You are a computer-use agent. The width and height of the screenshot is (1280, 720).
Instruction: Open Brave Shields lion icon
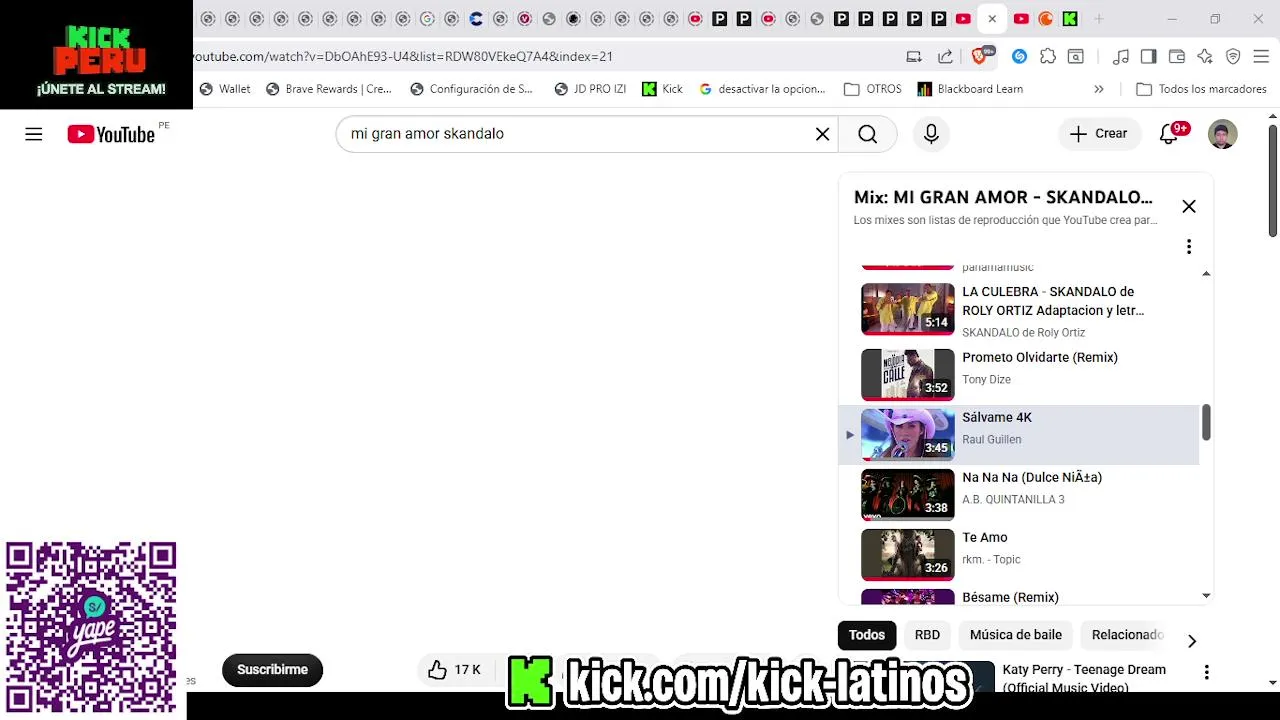980,56
